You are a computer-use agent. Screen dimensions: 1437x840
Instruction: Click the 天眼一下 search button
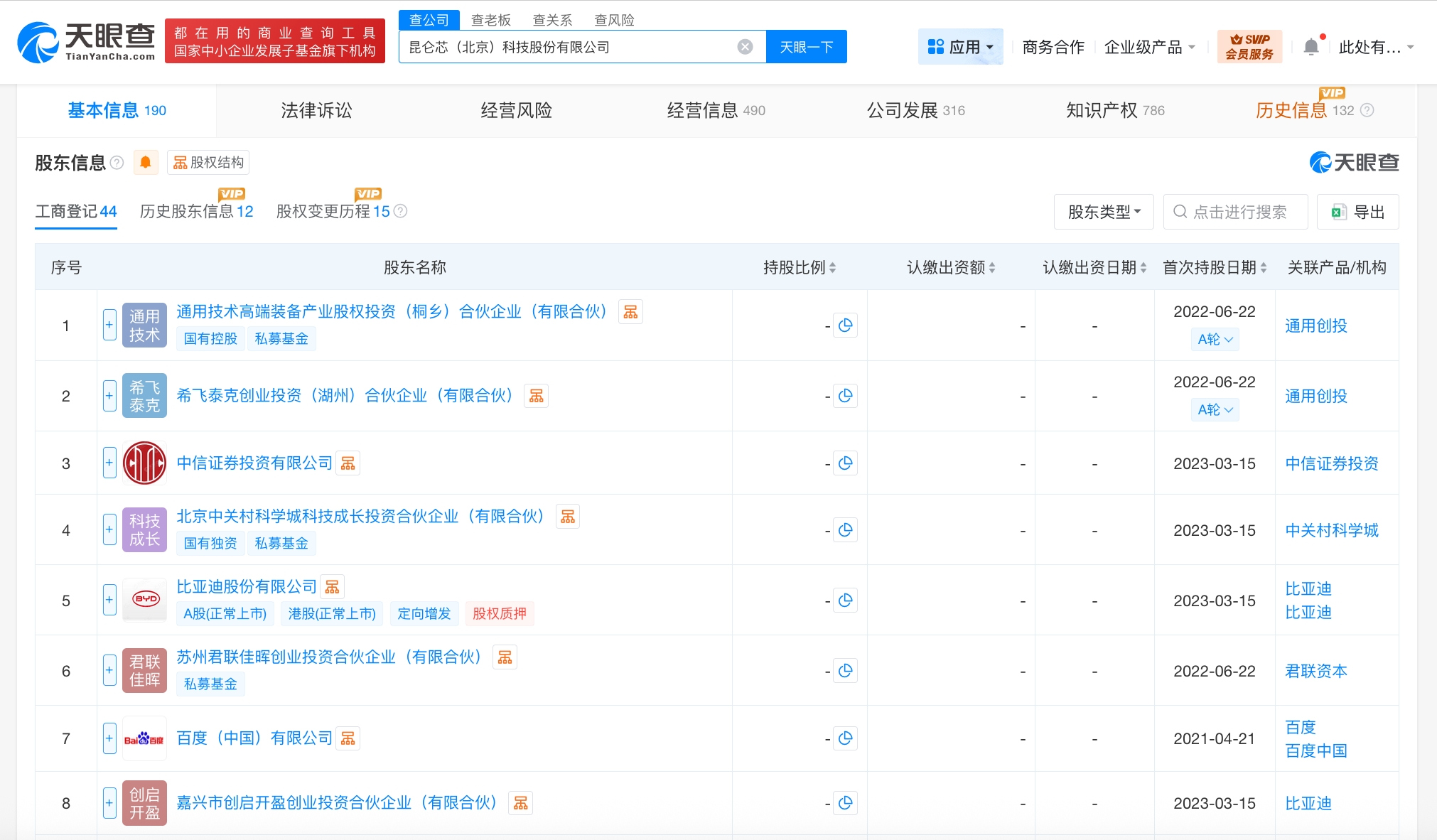[x=806, y=47]
